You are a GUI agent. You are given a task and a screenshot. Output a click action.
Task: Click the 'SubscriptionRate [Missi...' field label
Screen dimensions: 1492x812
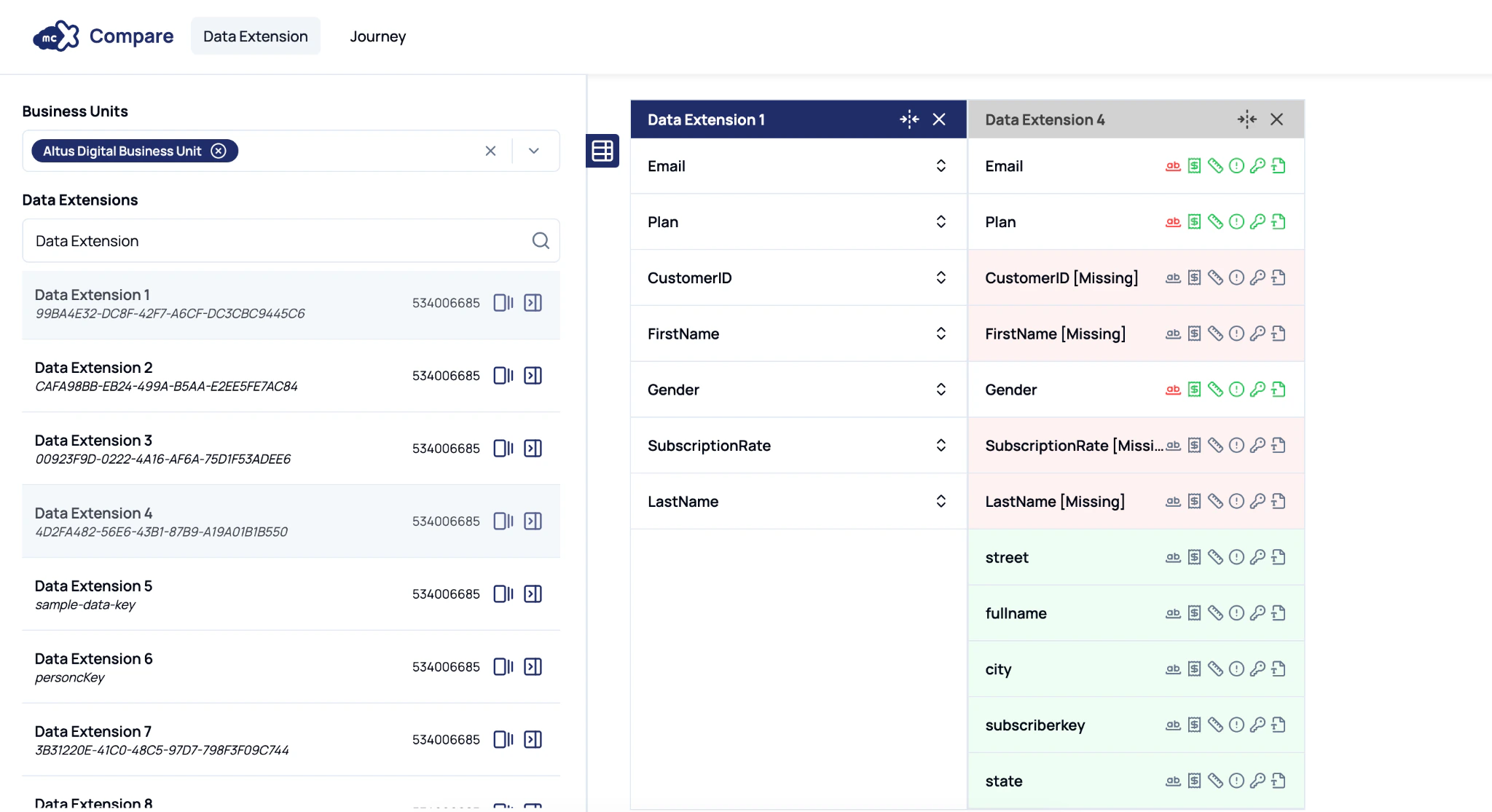tap(1074, 445)
